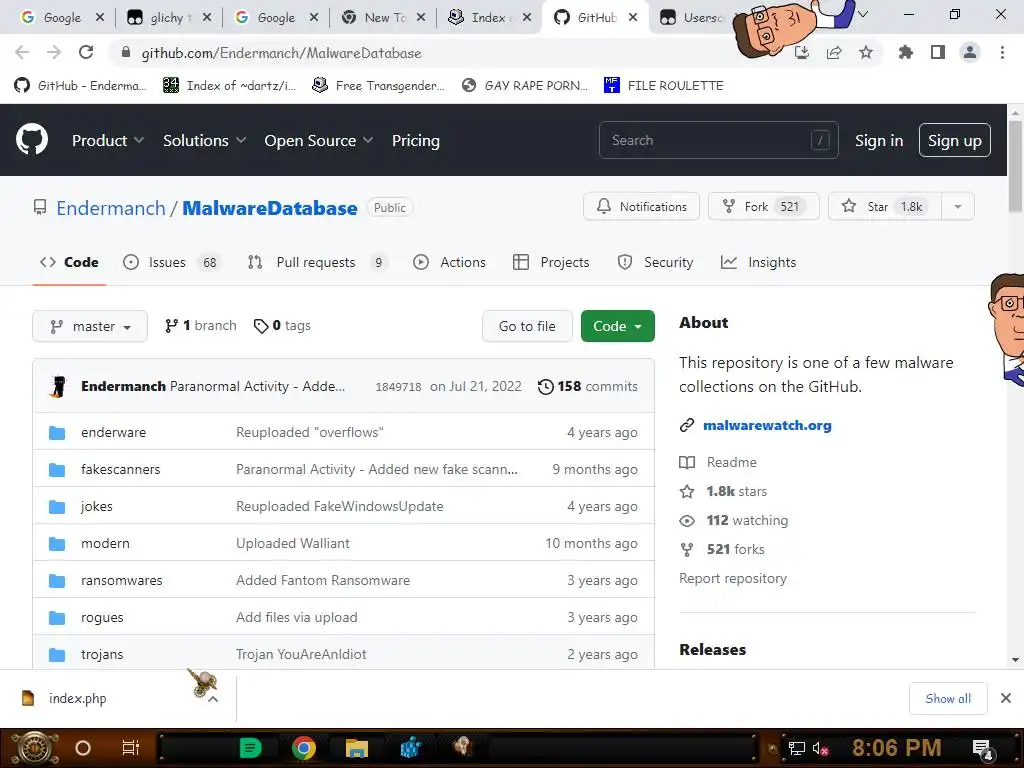Click the share page icon in address bar

[834, 53]
